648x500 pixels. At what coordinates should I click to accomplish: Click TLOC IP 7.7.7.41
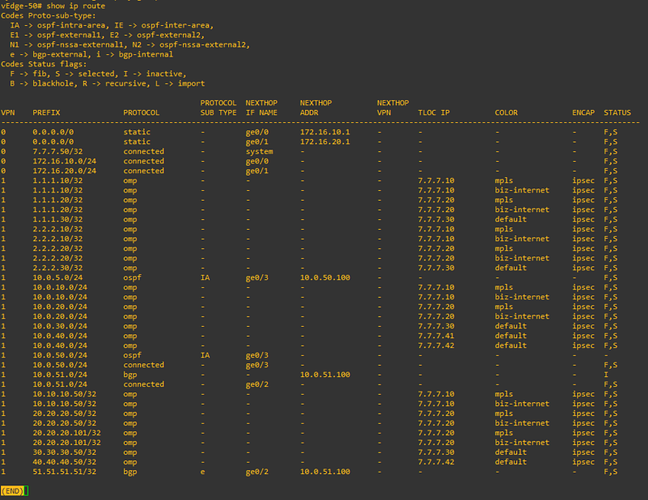[x=436, y=336]
